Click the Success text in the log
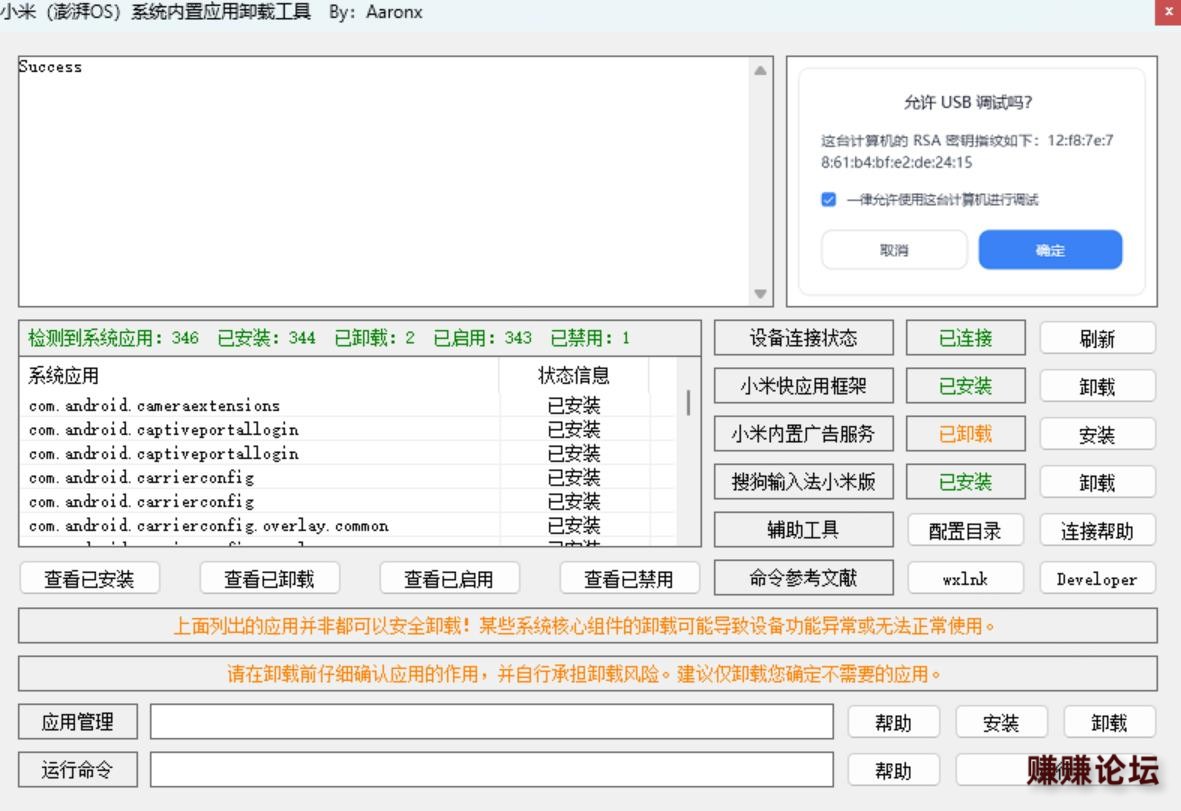The width and height of the screenshot is (1181, 811). point(50,67)
